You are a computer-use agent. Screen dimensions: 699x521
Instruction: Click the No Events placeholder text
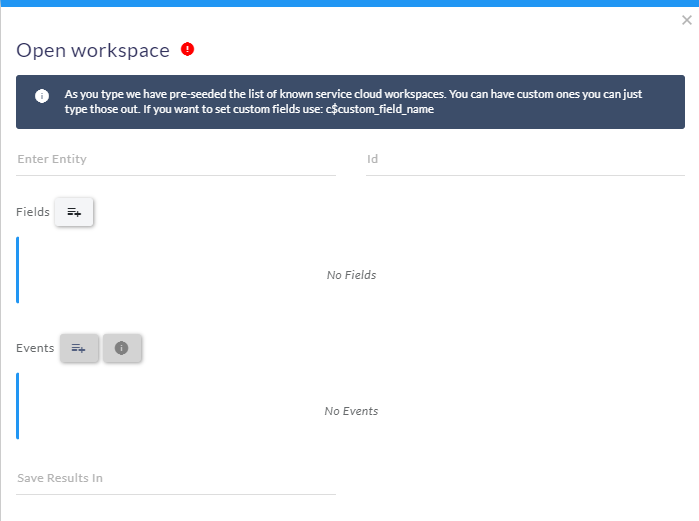point(351,411)
